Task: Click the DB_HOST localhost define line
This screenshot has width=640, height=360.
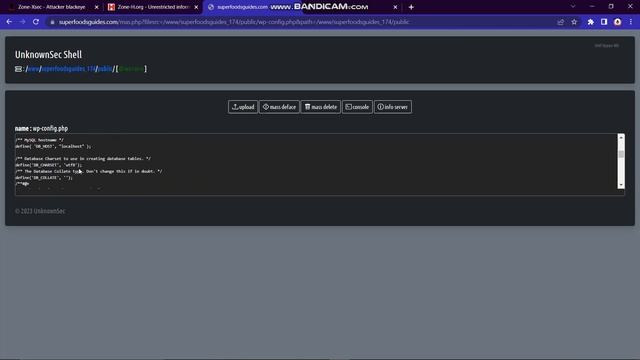Action: coord(53,146)
